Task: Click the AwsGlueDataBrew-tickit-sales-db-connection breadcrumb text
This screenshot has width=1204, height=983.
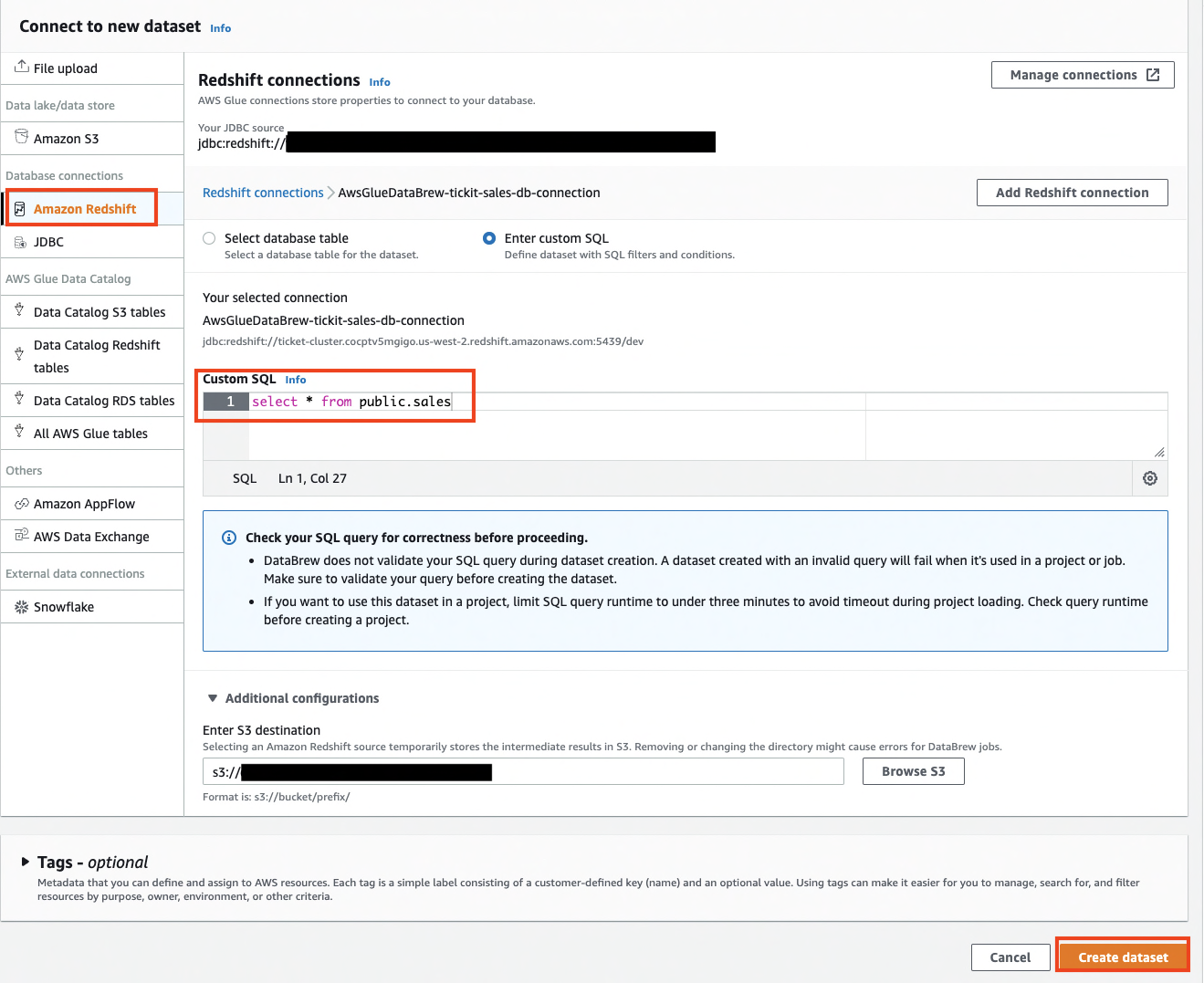Action: (x=469, y=193)
